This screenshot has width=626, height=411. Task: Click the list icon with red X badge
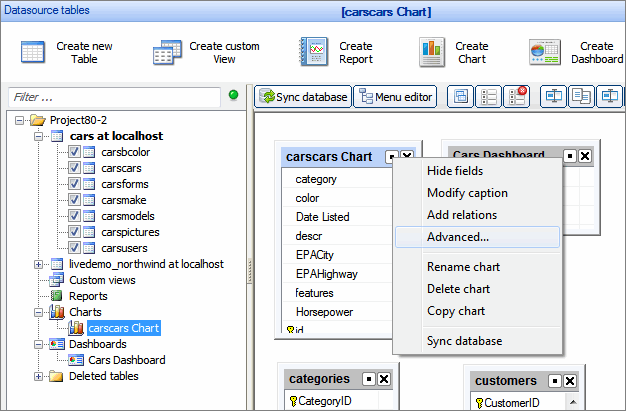517,96
